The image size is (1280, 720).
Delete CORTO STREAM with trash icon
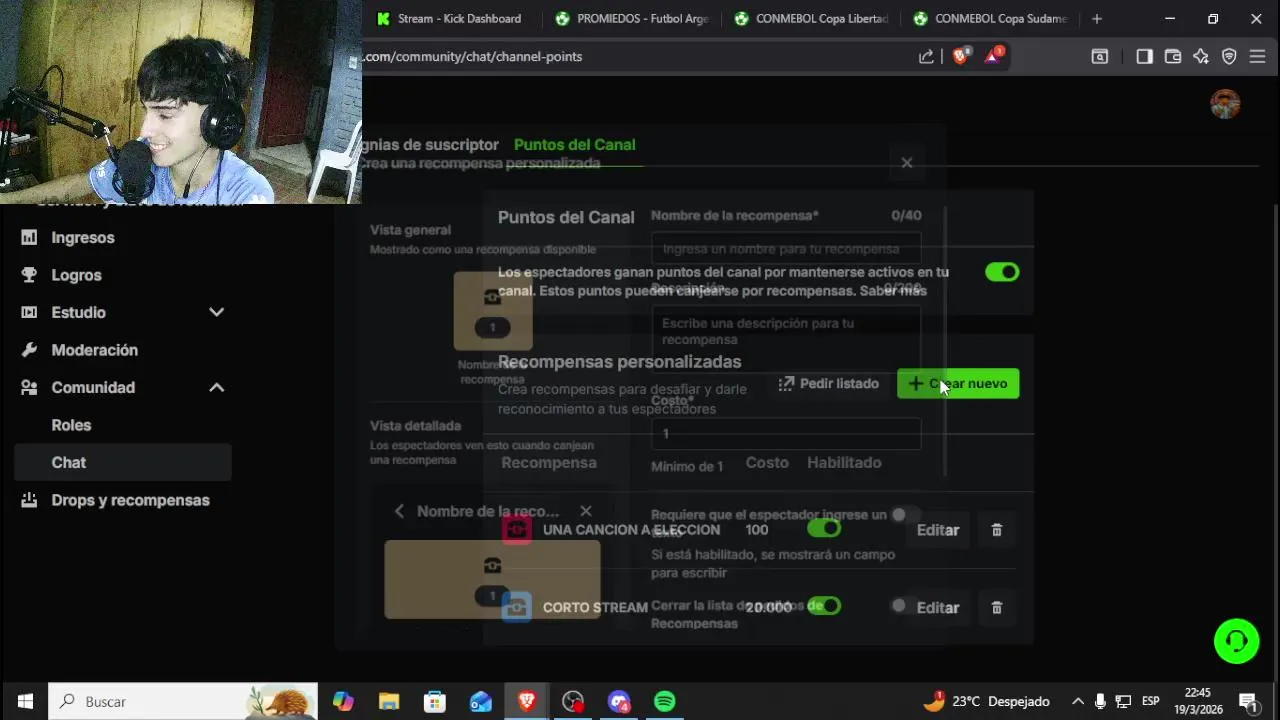click(x=996, y=607)
